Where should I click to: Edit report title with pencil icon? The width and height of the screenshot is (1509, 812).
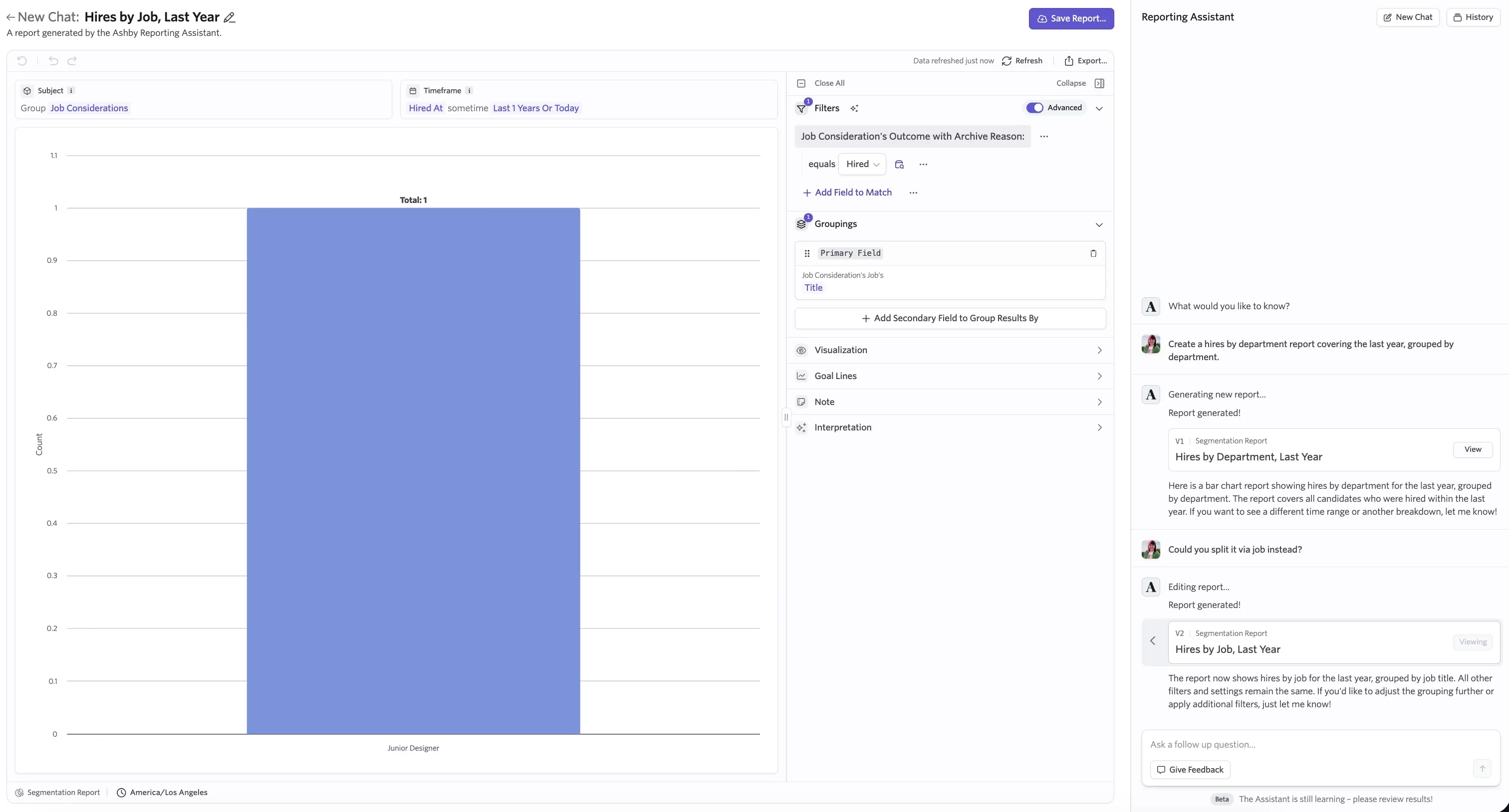coord(230,17)
